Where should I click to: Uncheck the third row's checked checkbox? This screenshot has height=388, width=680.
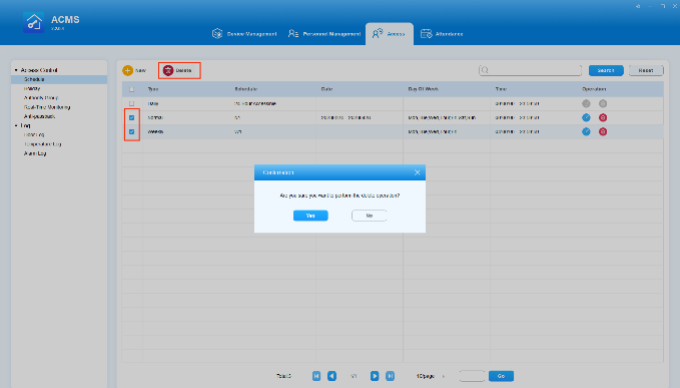click(x=132, y=132)
